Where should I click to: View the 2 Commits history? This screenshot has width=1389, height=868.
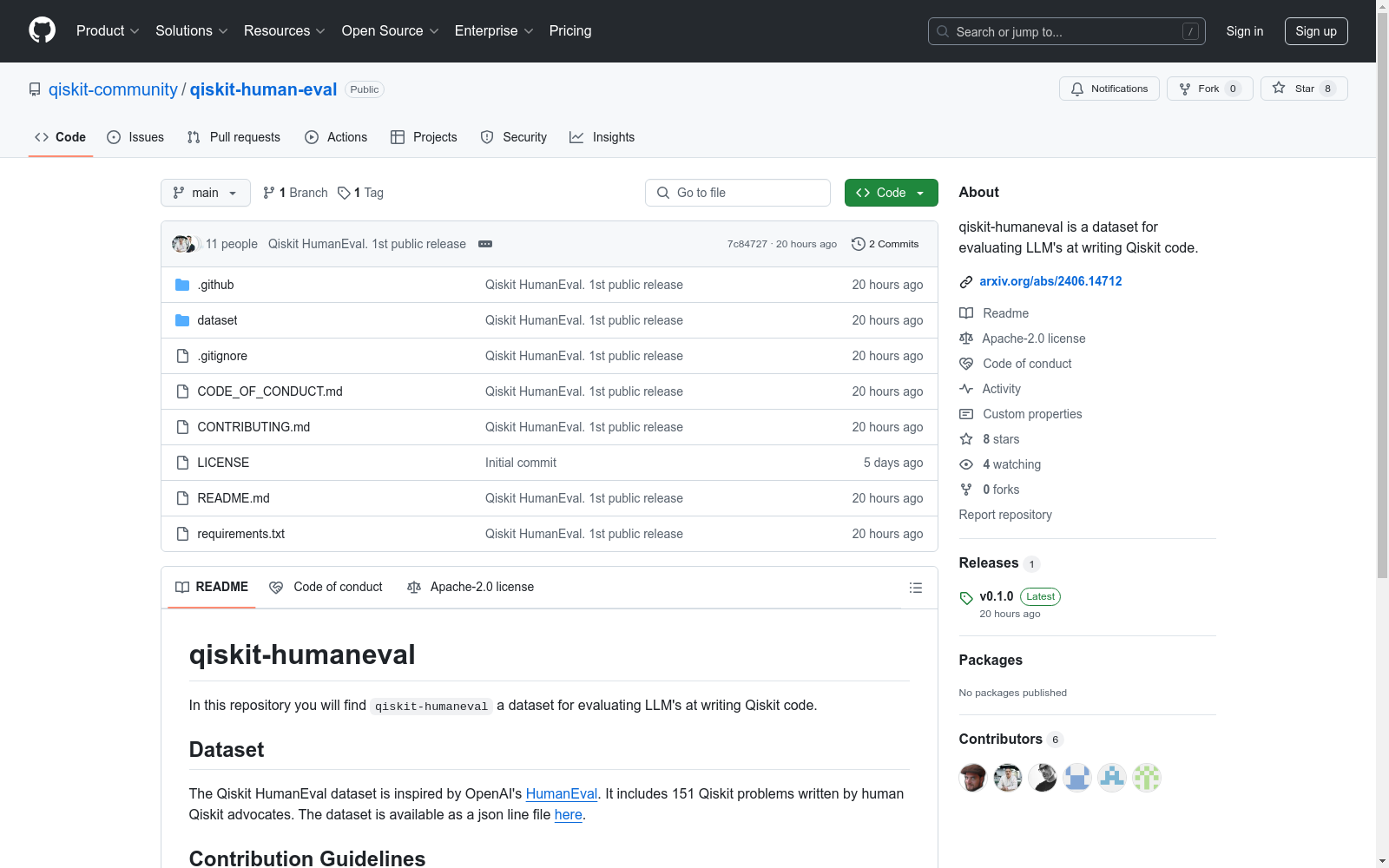[885, 244]
